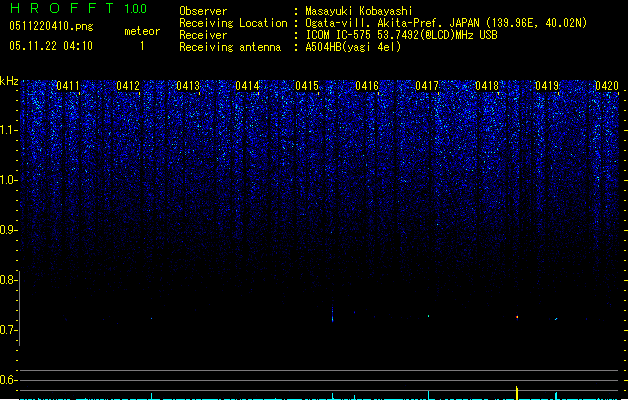The width and height of the screenshot is (629, 400).
Task: Click the red meteor echo dot near 0419
Action: coord(517,317)
